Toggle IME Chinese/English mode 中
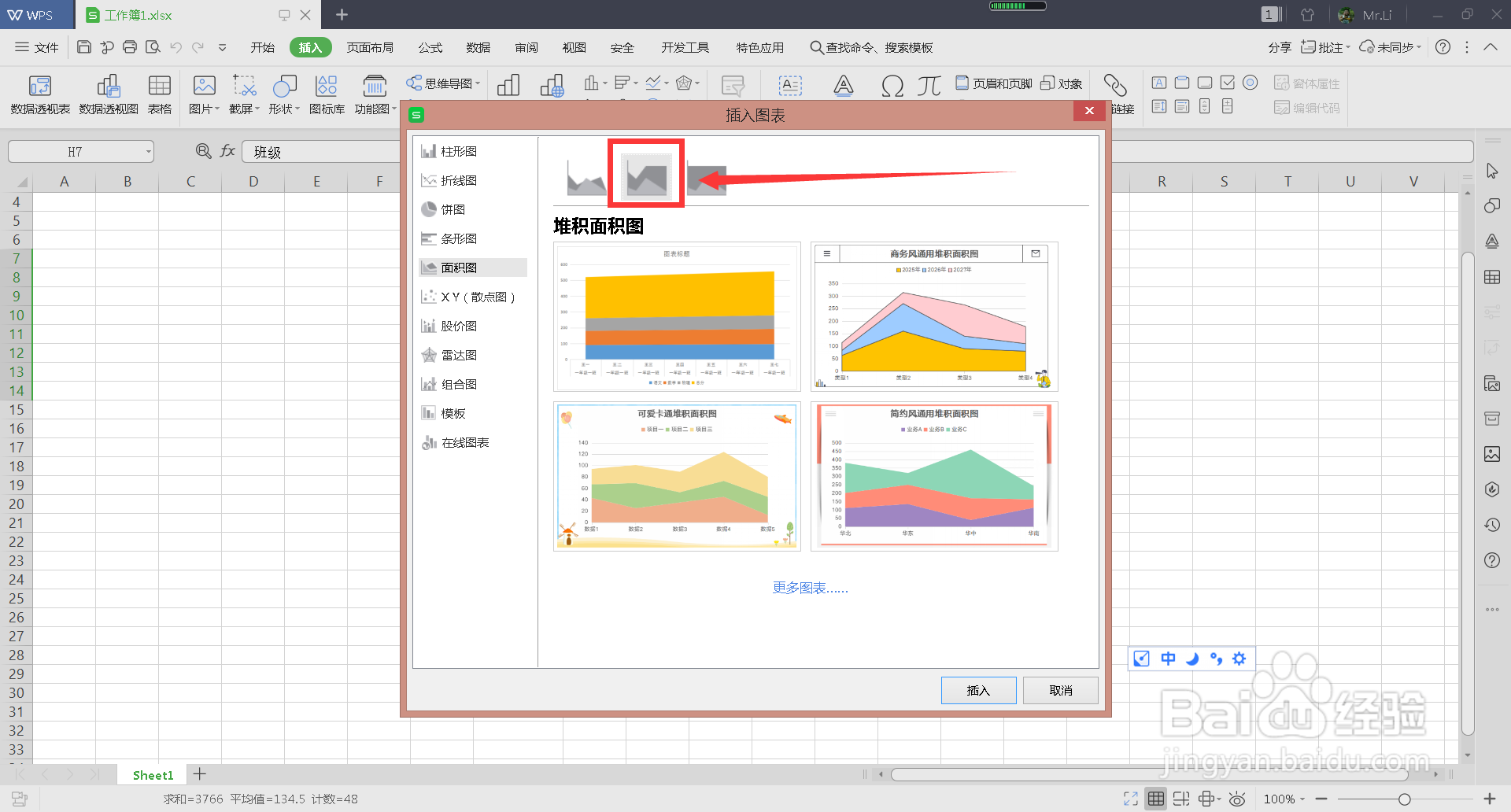 pyautogui.click(x=1169, y=659)
